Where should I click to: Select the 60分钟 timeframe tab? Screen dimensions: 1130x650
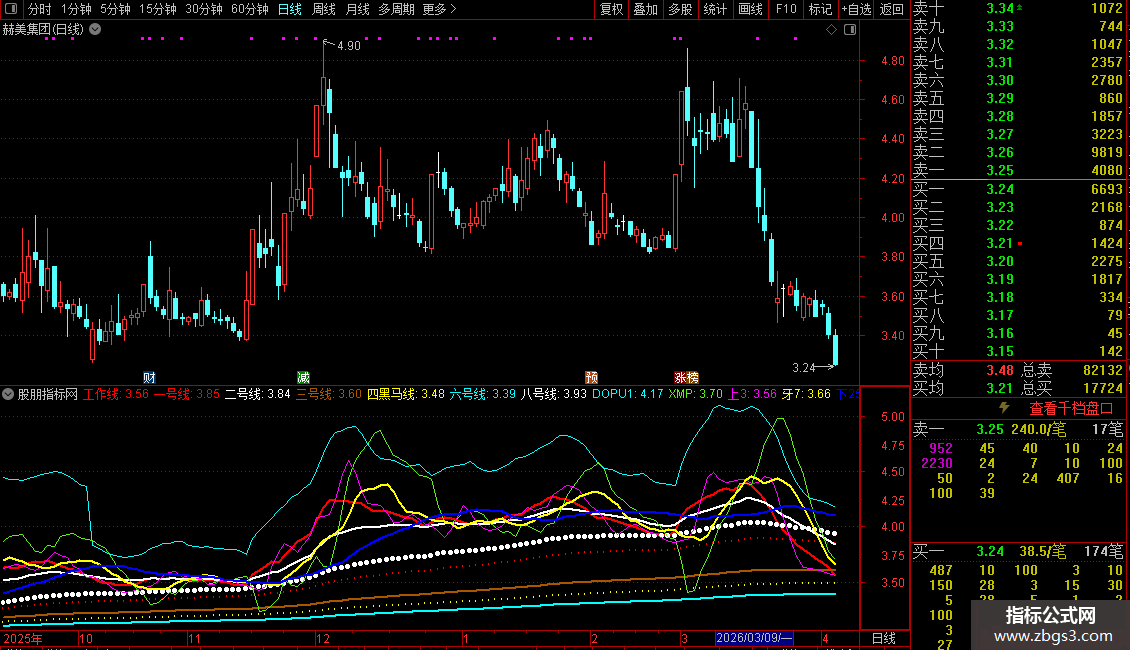249,9
